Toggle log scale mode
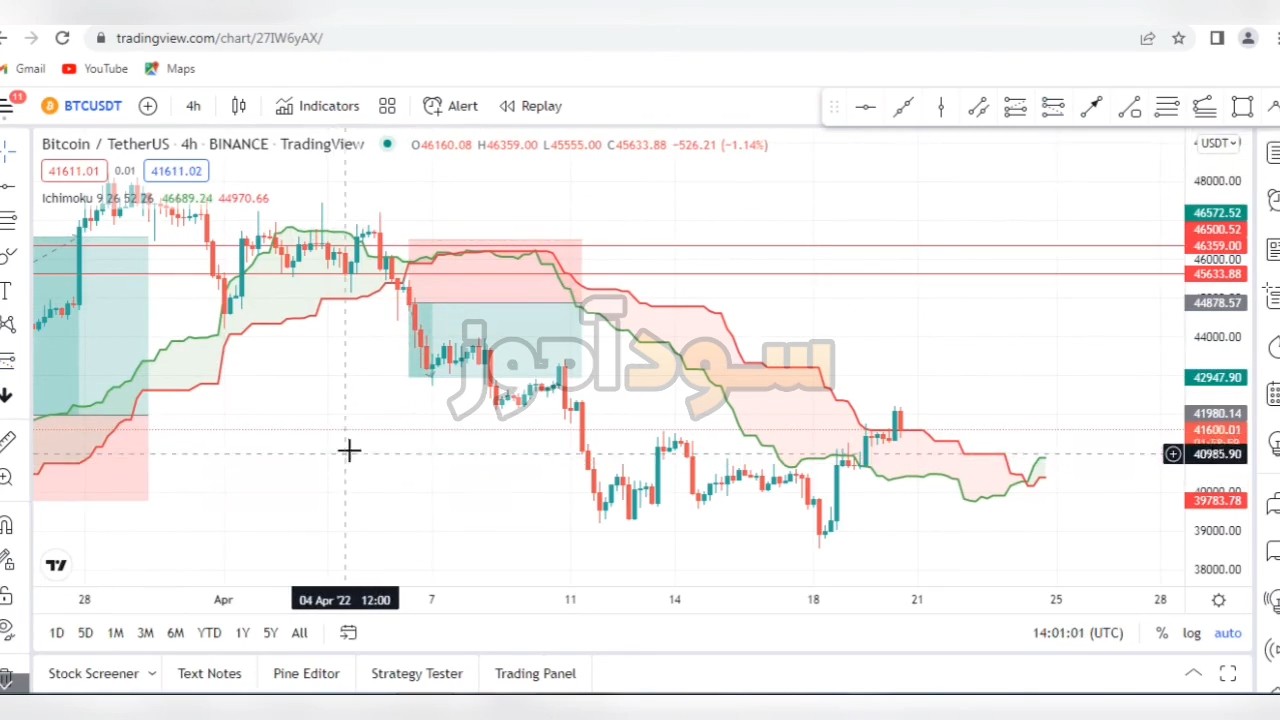The height and width of the screenshot is (720, 1280). [x=1192, y=633]
